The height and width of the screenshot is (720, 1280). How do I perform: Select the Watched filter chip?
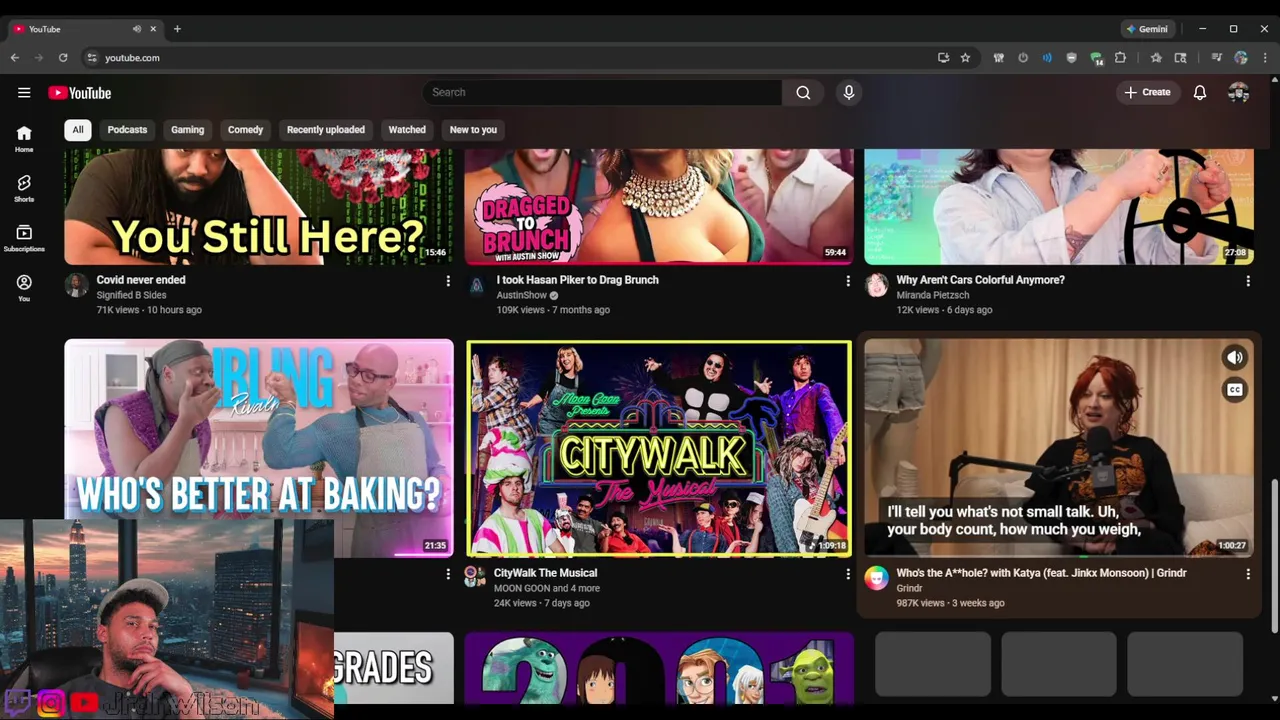point(407,130)
